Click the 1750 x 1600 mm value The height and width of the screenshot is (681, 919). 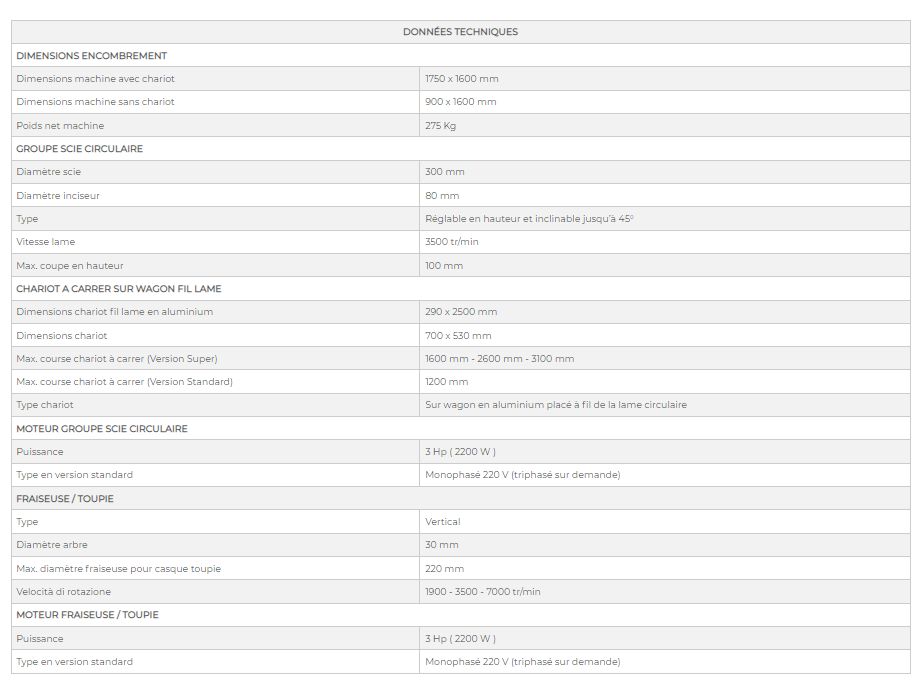pos(461,79)
